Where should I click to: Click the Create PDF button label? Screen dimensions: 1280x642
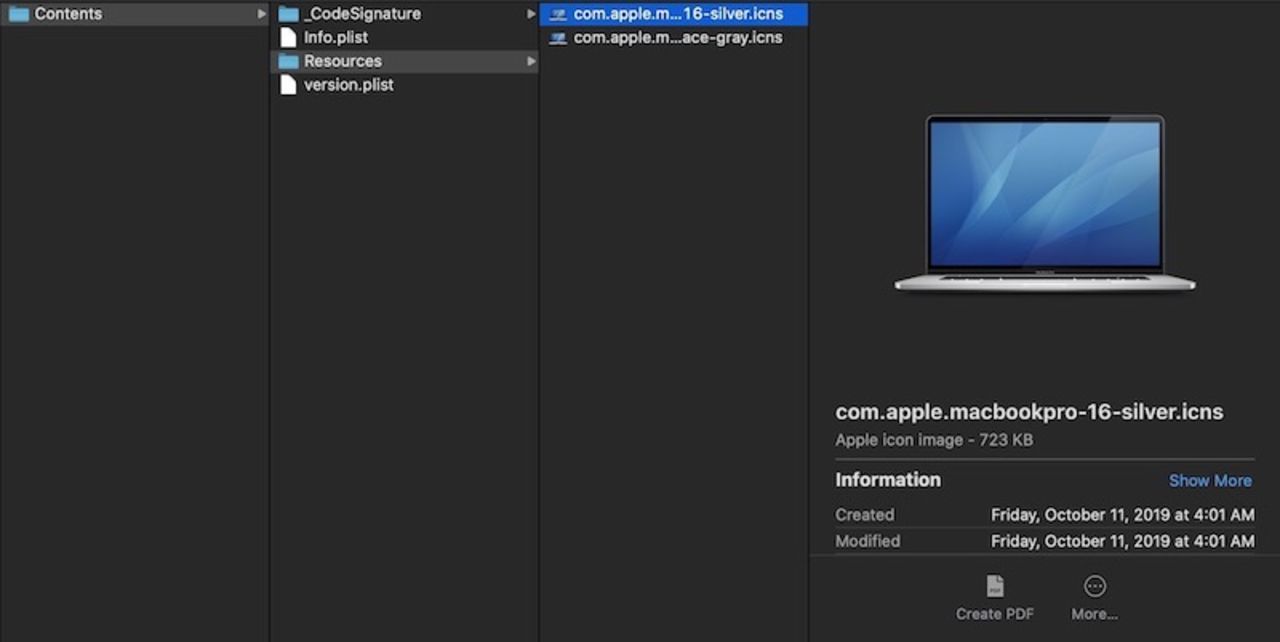point(994,613)
